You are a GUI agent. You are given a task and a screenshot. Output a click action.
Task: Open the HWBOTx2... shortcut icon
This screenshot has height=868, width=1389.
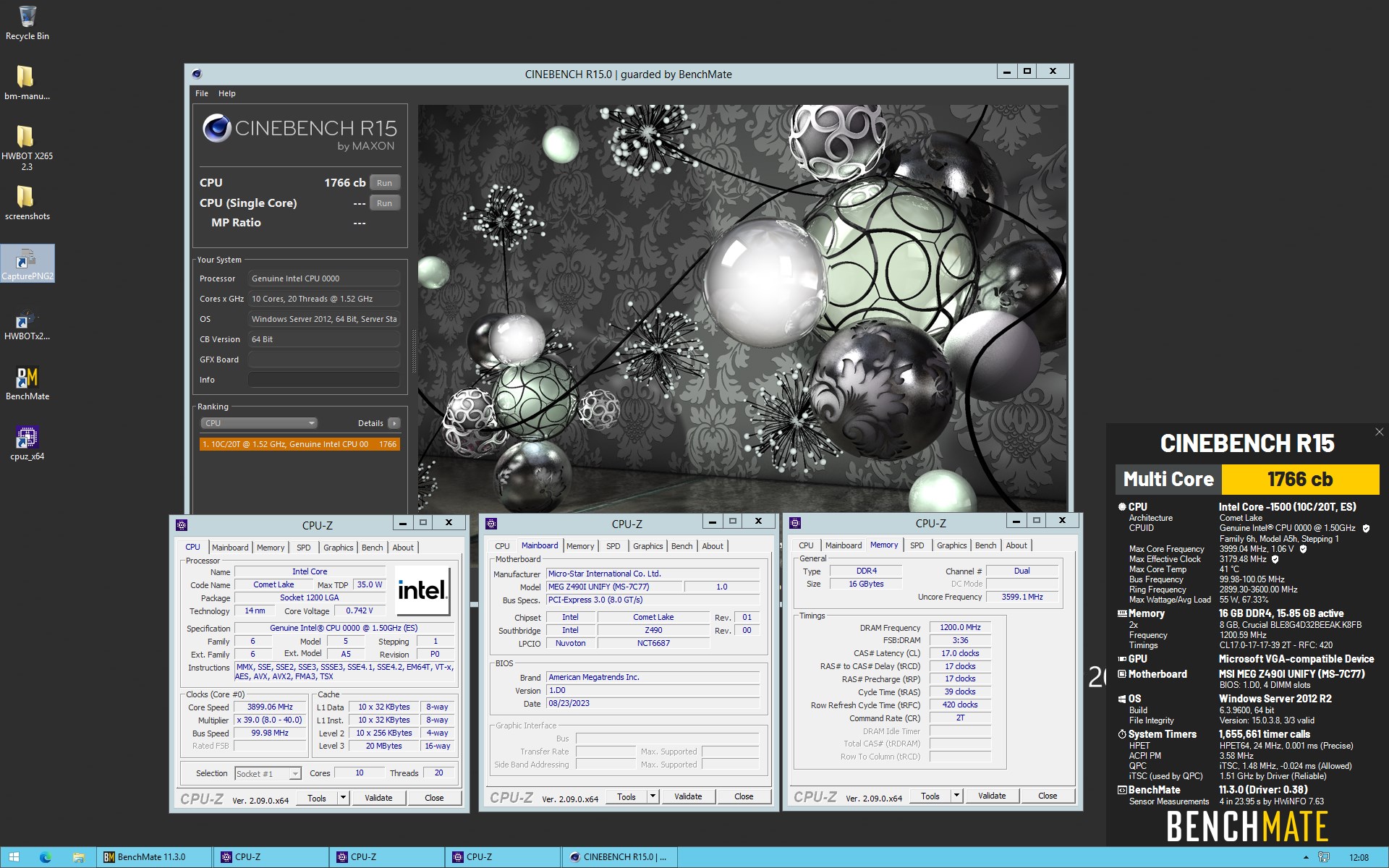coord(27,324)
